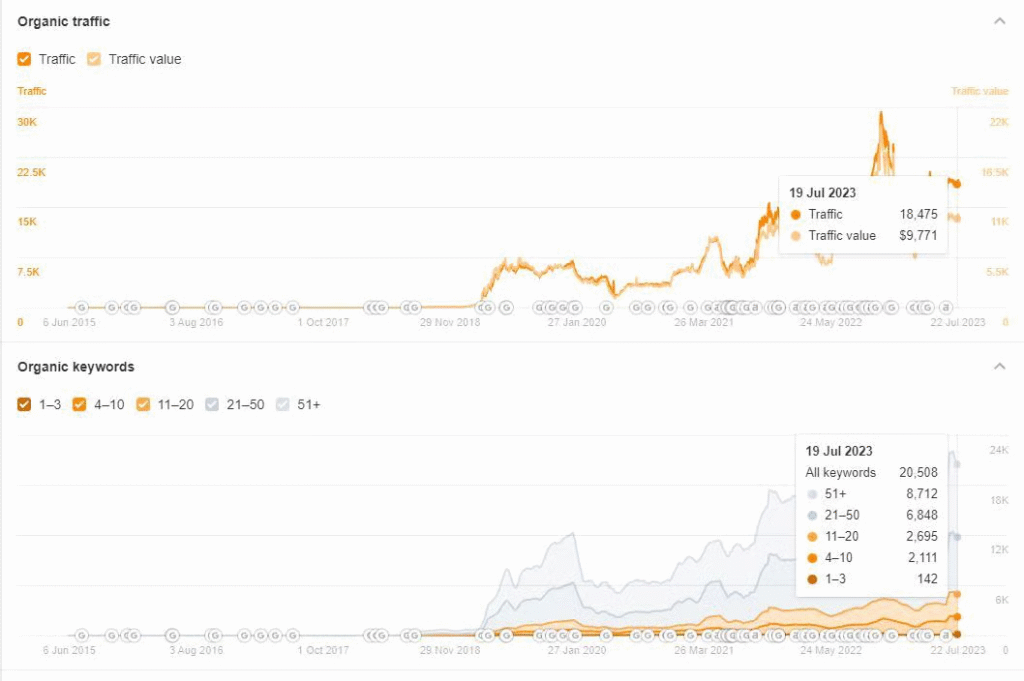Uncheck the Traffic checkbox

25,59
